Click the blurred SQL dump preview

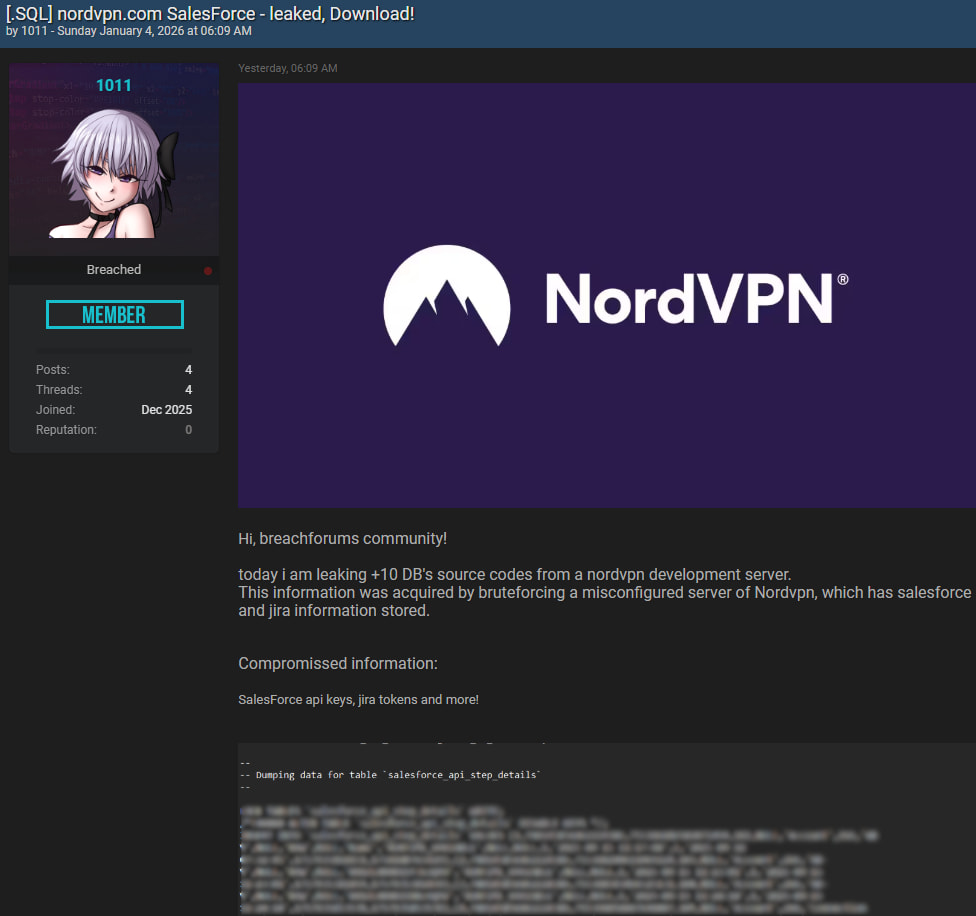[x=560, y=860]
